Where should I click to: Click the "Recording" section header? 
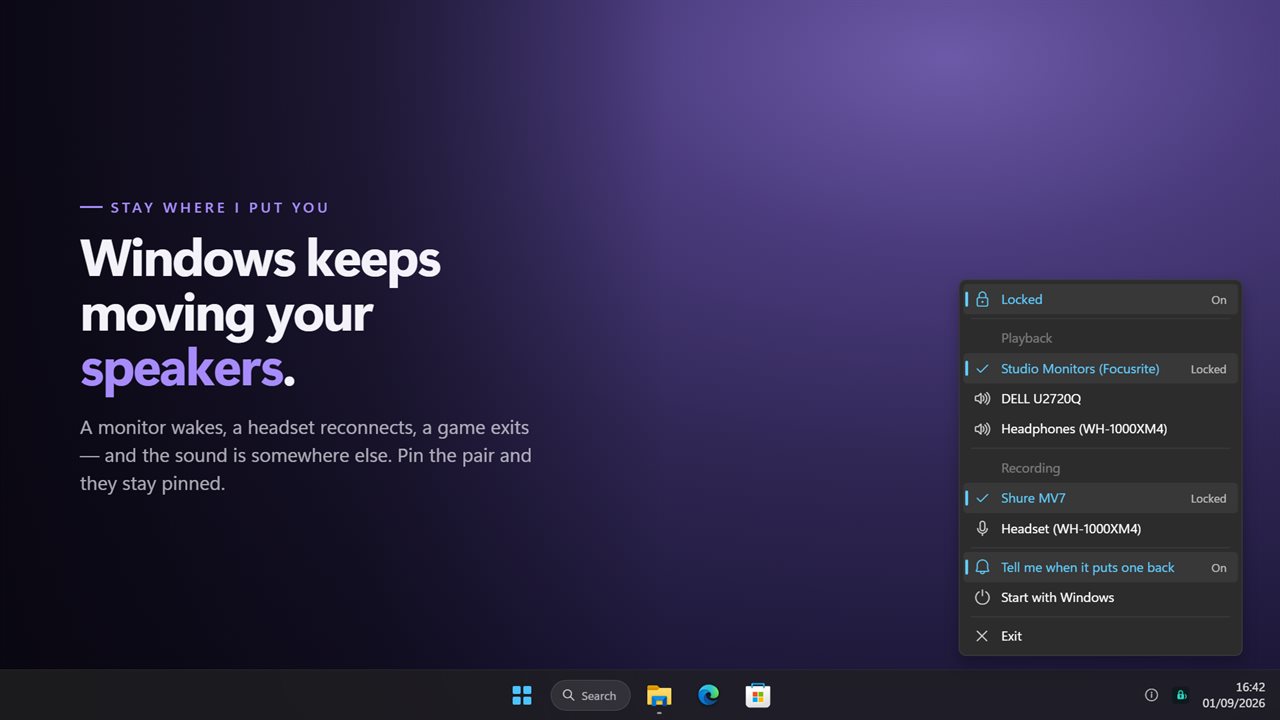[x=1030, y=468]
